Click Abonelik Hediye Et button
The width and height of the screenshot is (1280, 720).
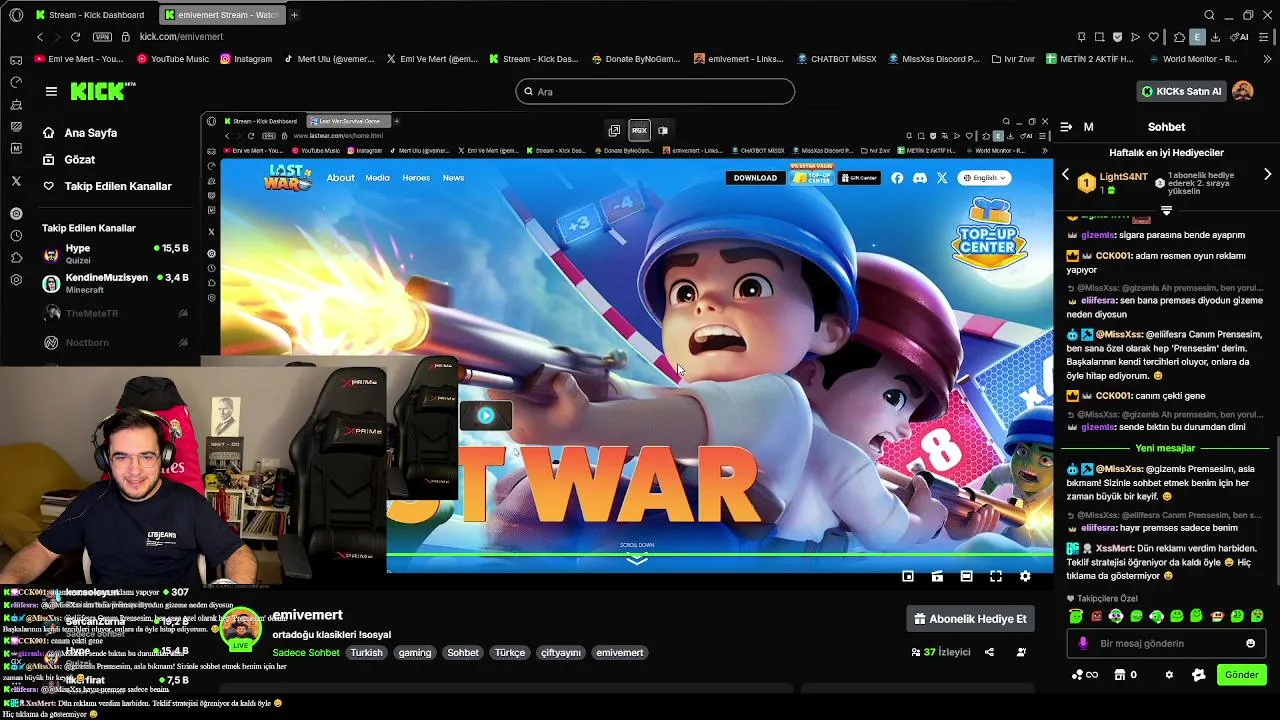970,619
